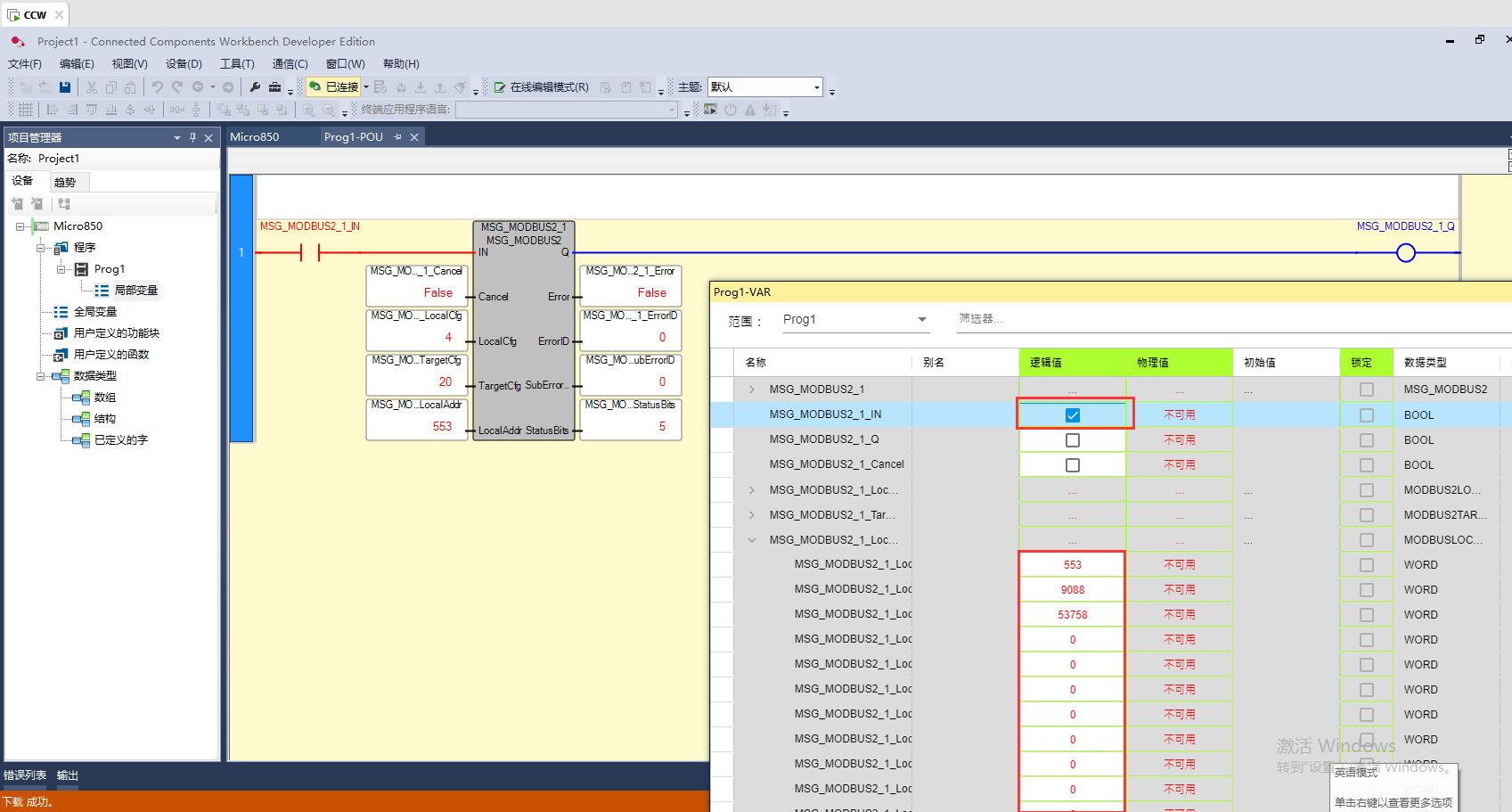The image size is (1512, 812).
Task: Click the Undo arrow icon in the toolbar
Action: pos(157,87)
